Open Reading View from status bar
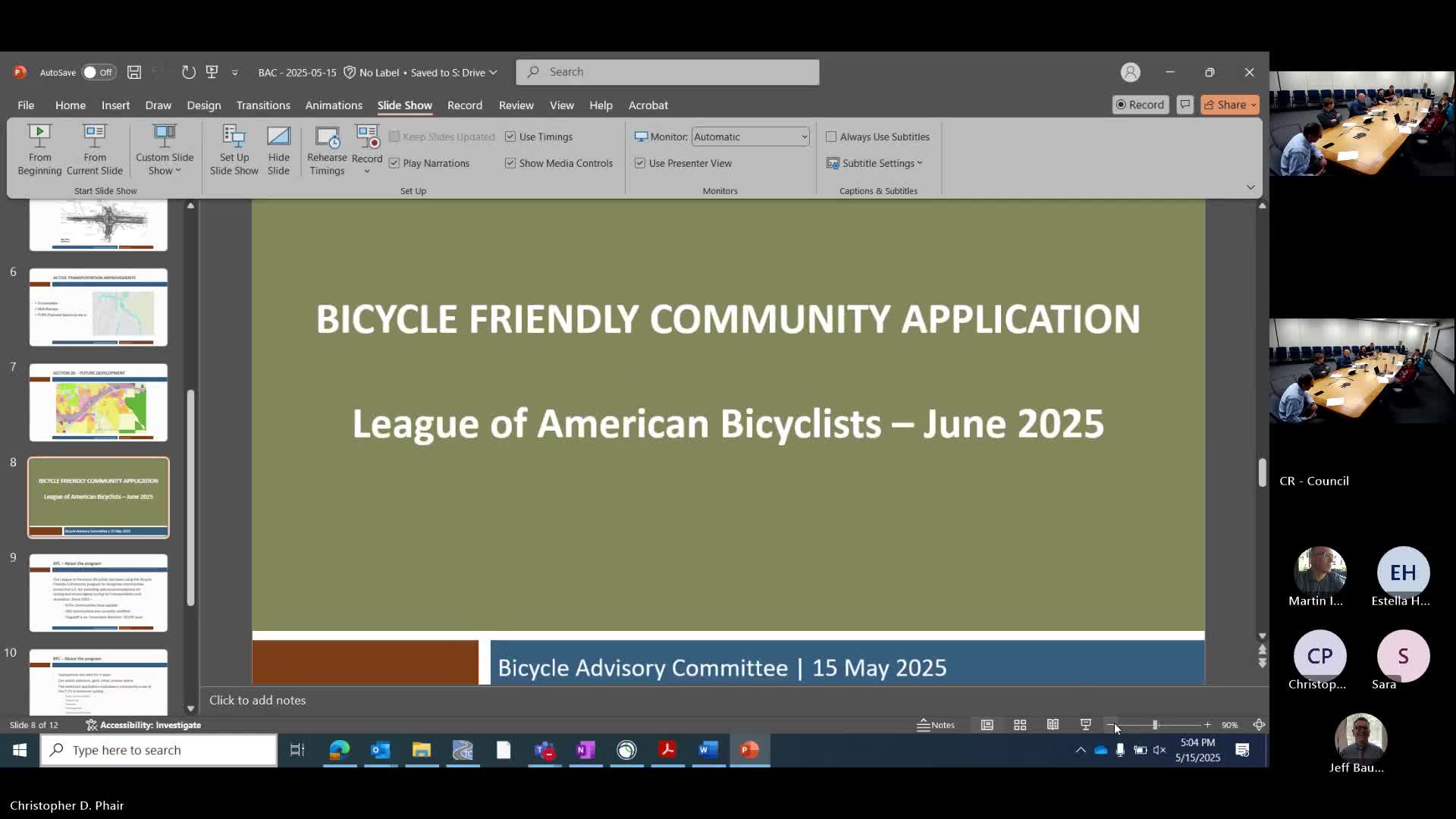The image size is (1456, 819). (1053, 725)
